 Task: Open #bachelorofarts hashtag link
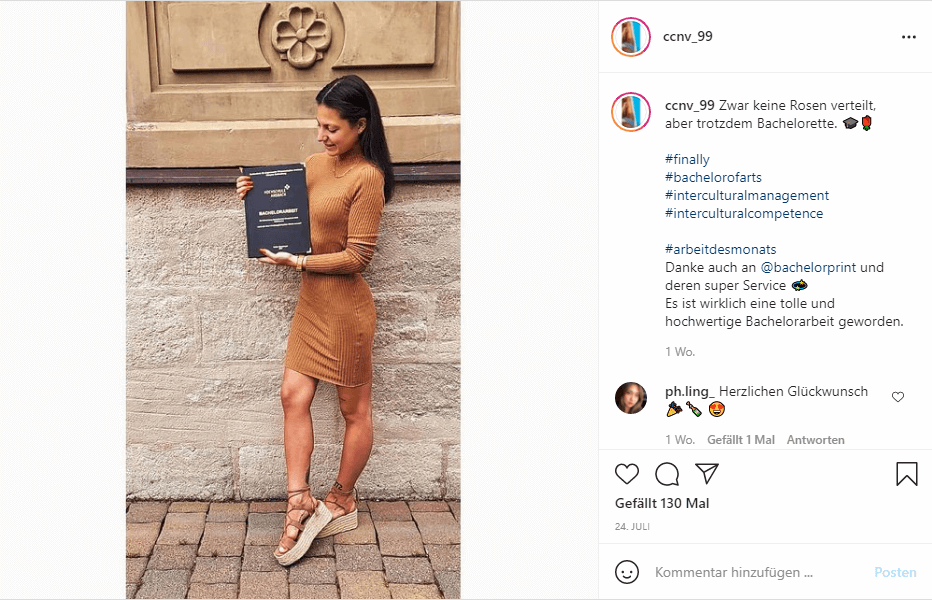[713, 177]
